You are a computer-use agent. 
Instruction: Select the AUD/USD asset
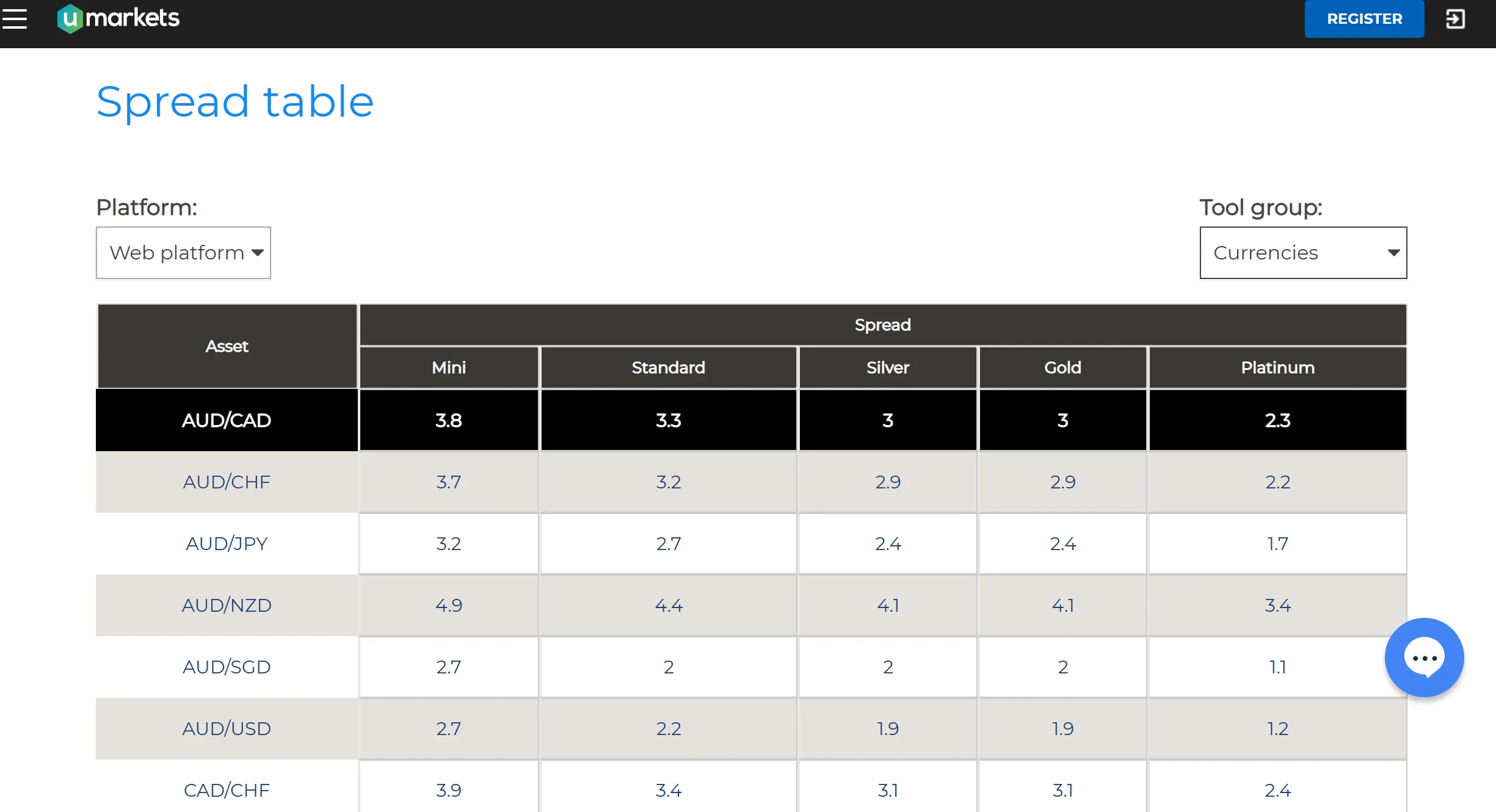point(227,728)
